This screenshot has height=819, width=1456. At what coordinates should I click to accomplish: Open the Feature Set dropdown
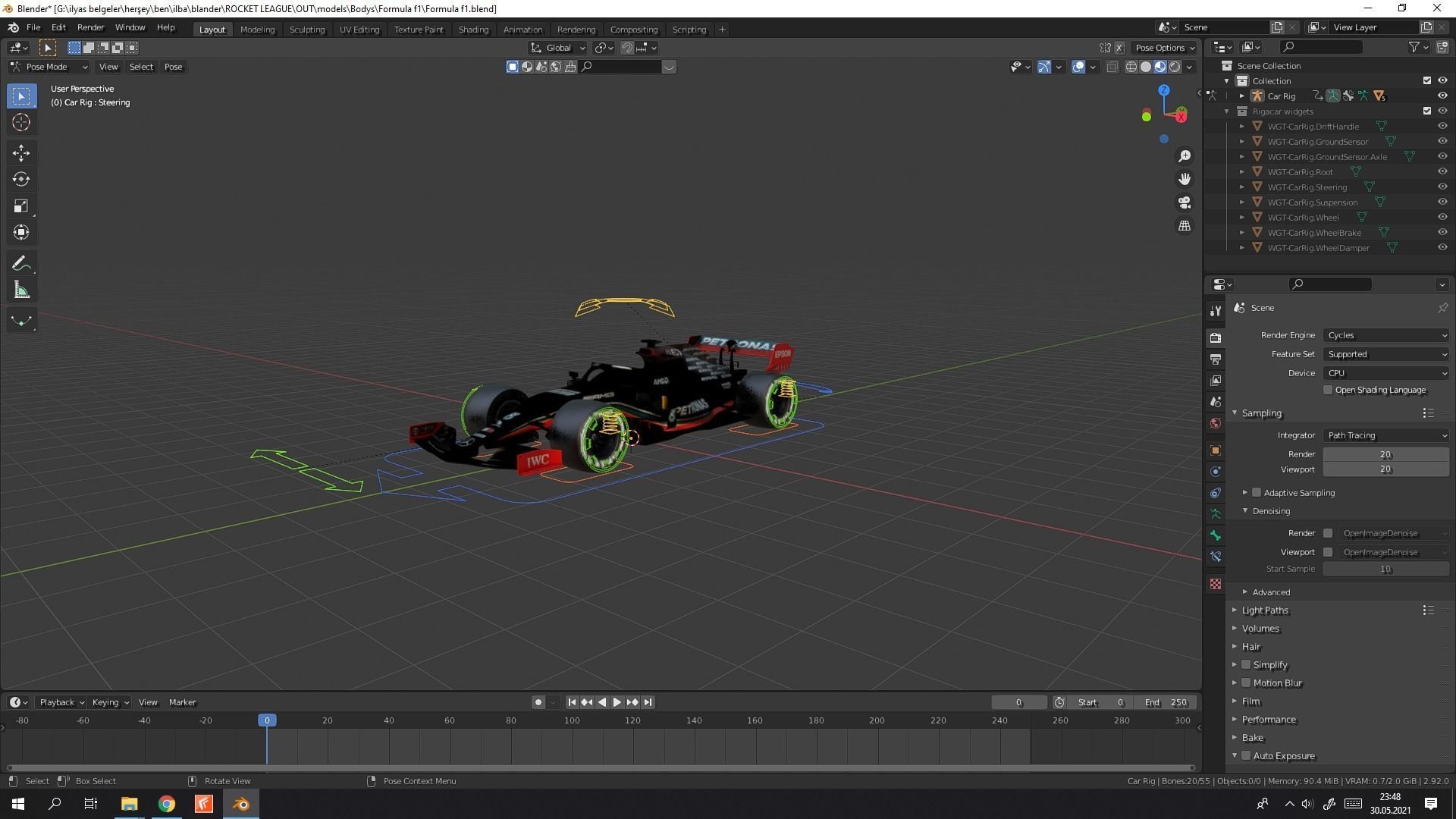point(1386,354)
